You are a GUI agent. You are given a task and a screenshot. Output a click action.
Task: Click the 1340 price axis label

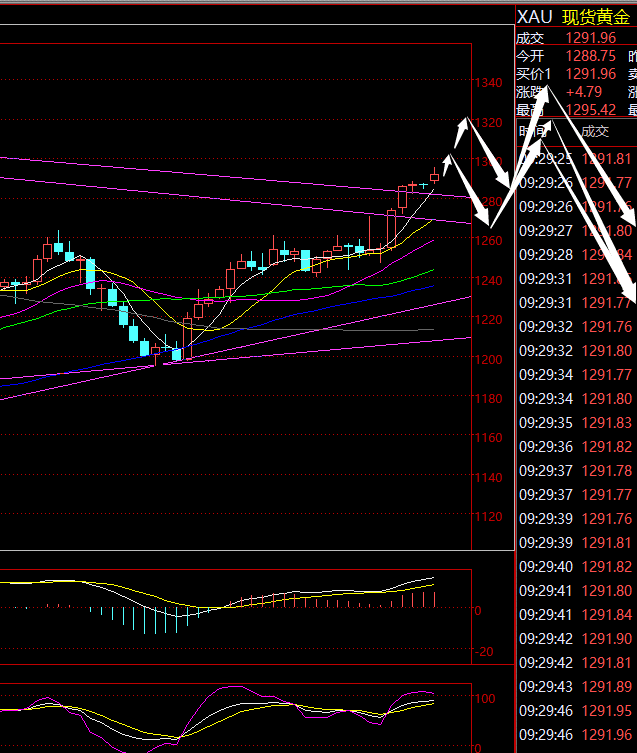tap(489, 83)
